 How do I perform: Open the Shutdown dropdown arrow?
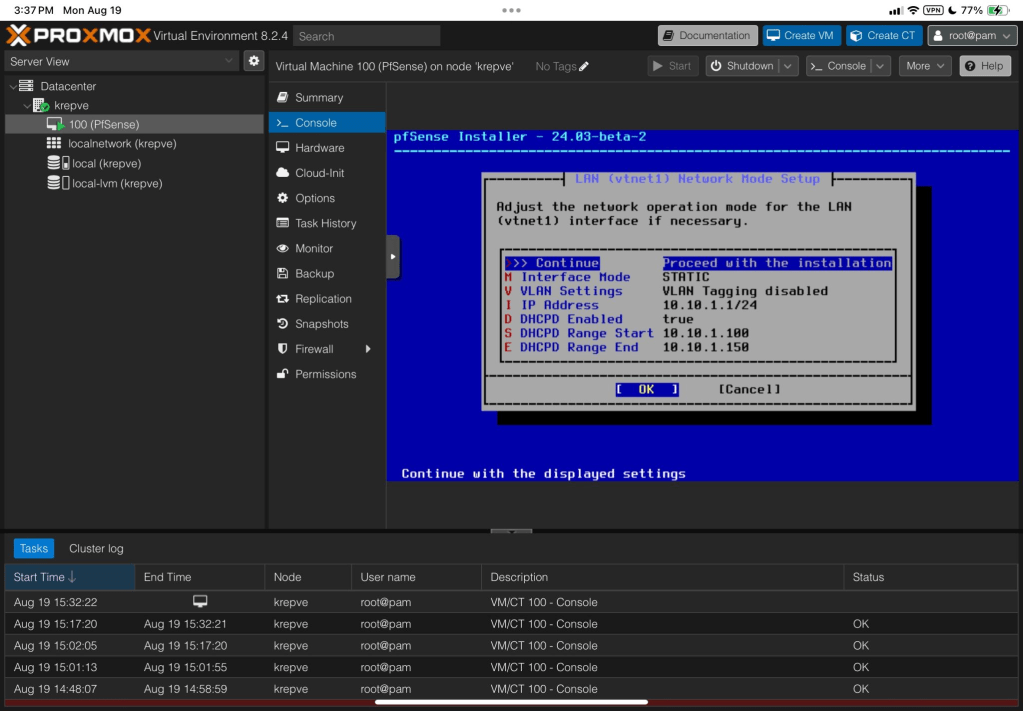(x=788, y=66)
